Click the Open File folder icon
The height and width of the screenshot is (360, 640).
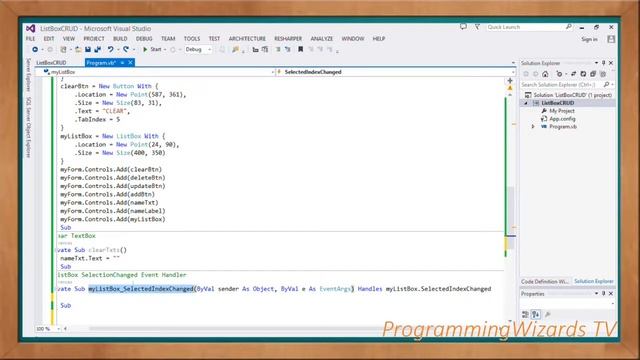click(x=78, y=49)
